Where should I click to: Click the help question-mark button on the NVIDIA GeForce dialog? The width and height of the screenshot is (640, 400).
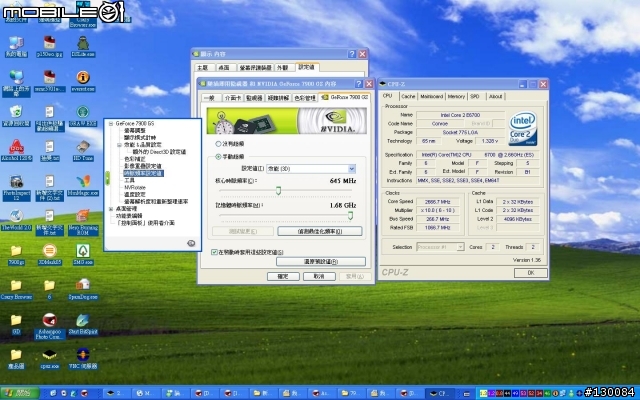(x=359, y=84)
